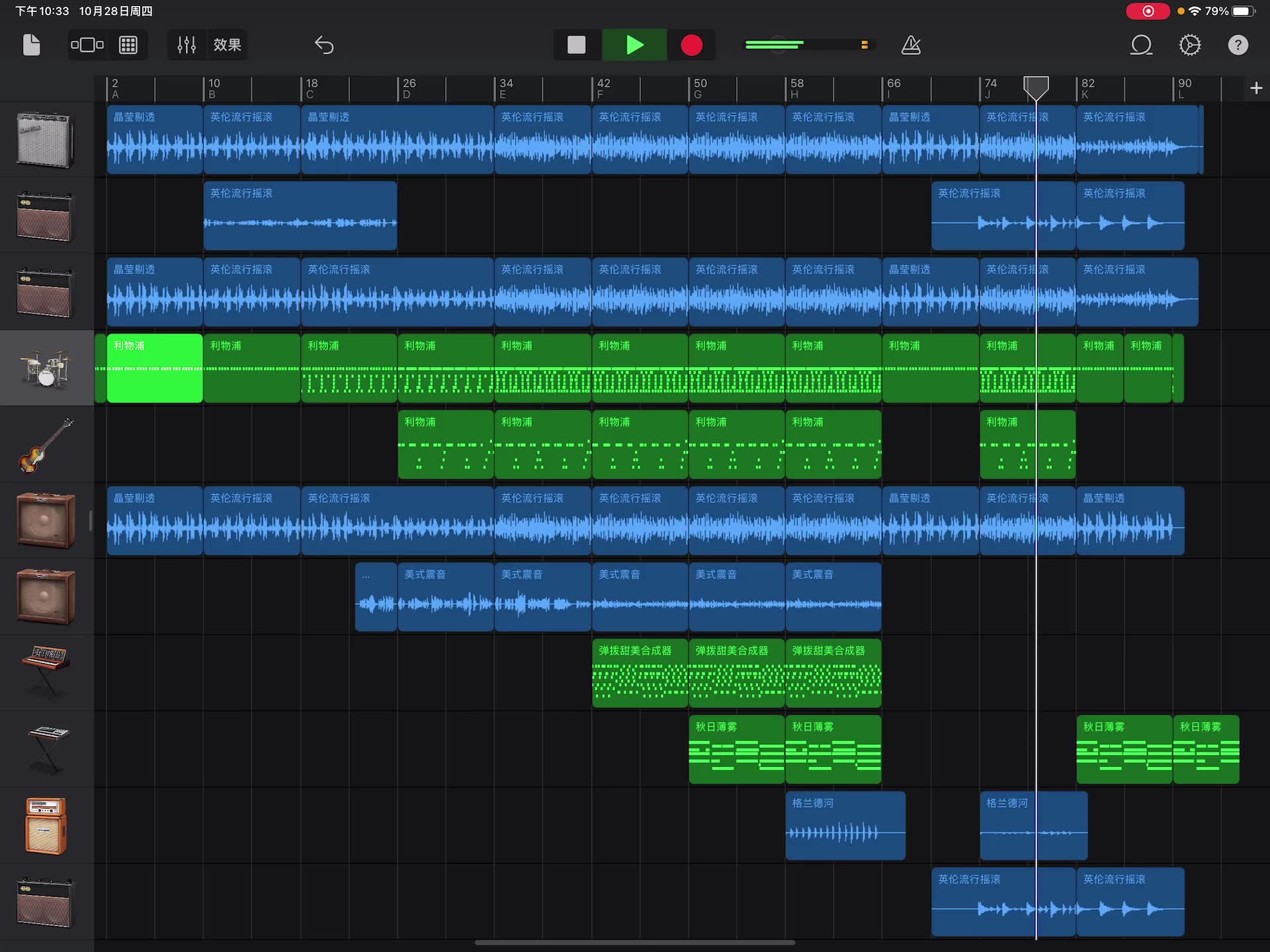Select the seventh row wooden amp track
1270x952 pixels.
[45, 596]
